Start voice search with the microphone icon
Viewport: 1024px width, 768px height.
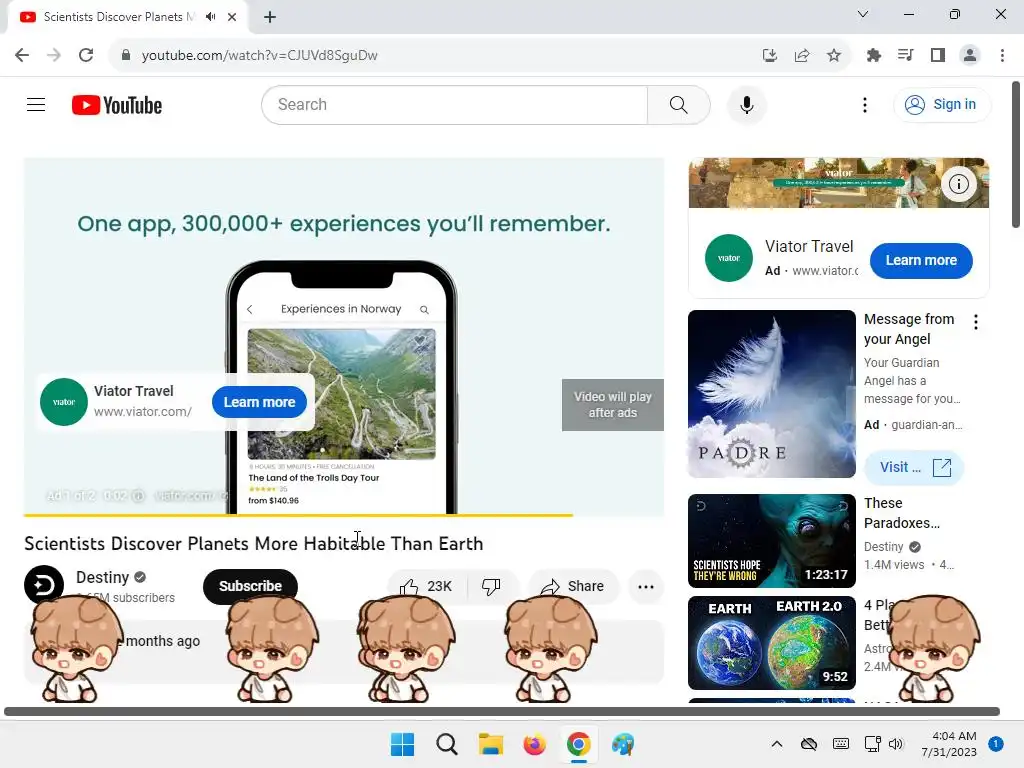point(746,104)
